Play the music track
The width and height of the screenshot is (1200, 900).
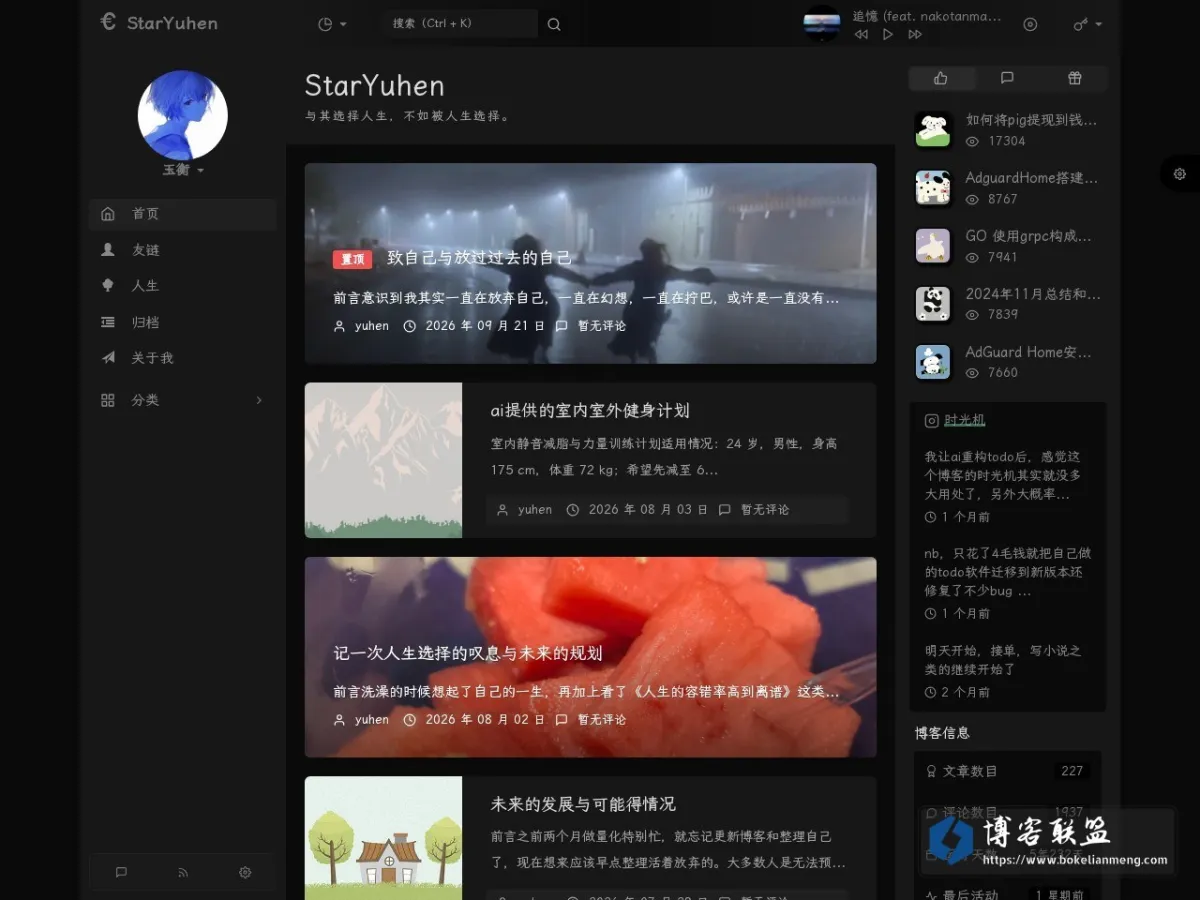point(887,34)
